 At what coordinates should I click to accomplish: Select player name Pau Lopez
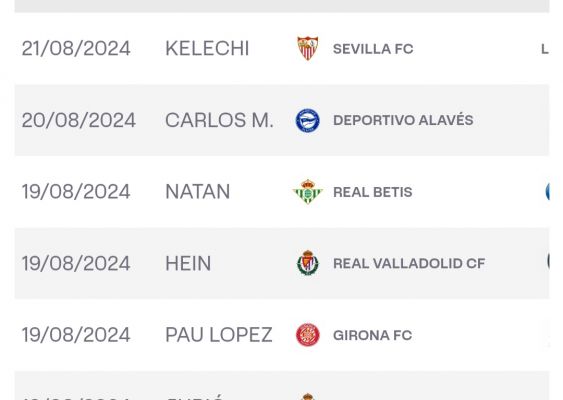coord(219,335)
